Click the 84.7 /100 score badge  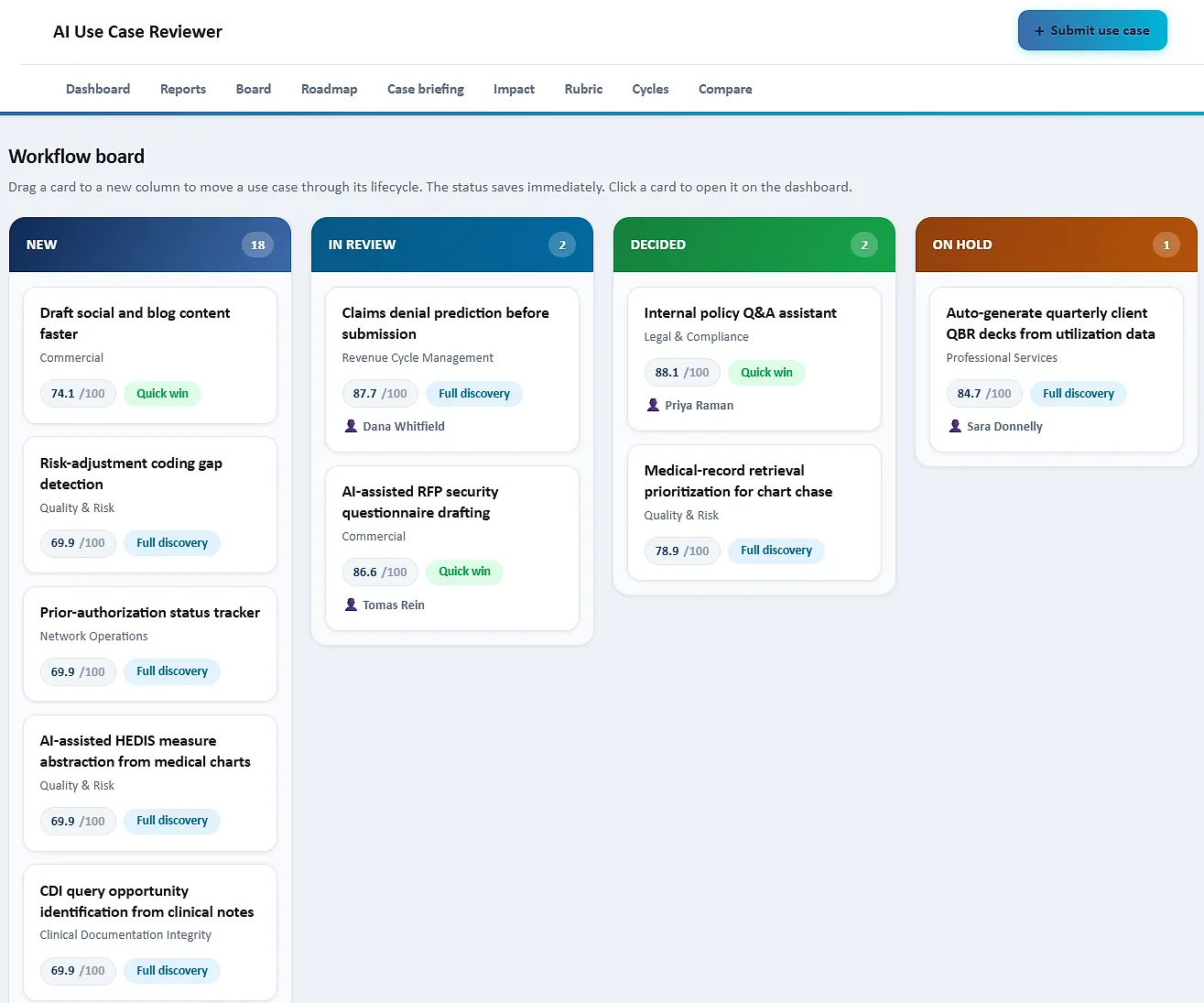pos(984,394)
